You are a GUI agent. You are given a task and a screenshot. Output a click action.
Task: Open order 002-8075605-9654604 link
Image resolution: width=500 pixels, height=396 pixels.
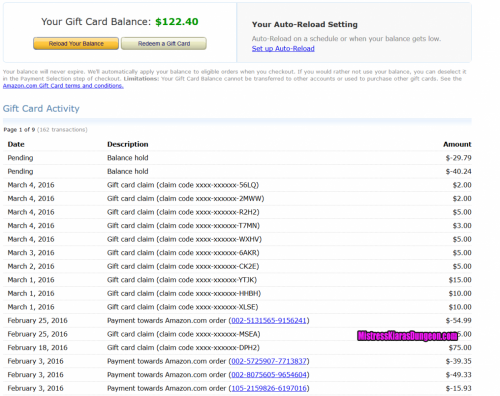click(x=269, y=375)
